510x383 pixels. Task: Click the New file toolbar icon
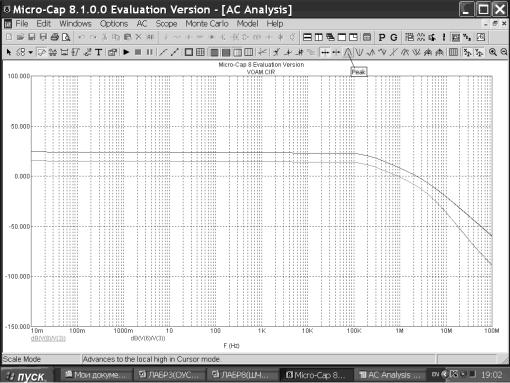pyautogui.click(x=9, y=37)
